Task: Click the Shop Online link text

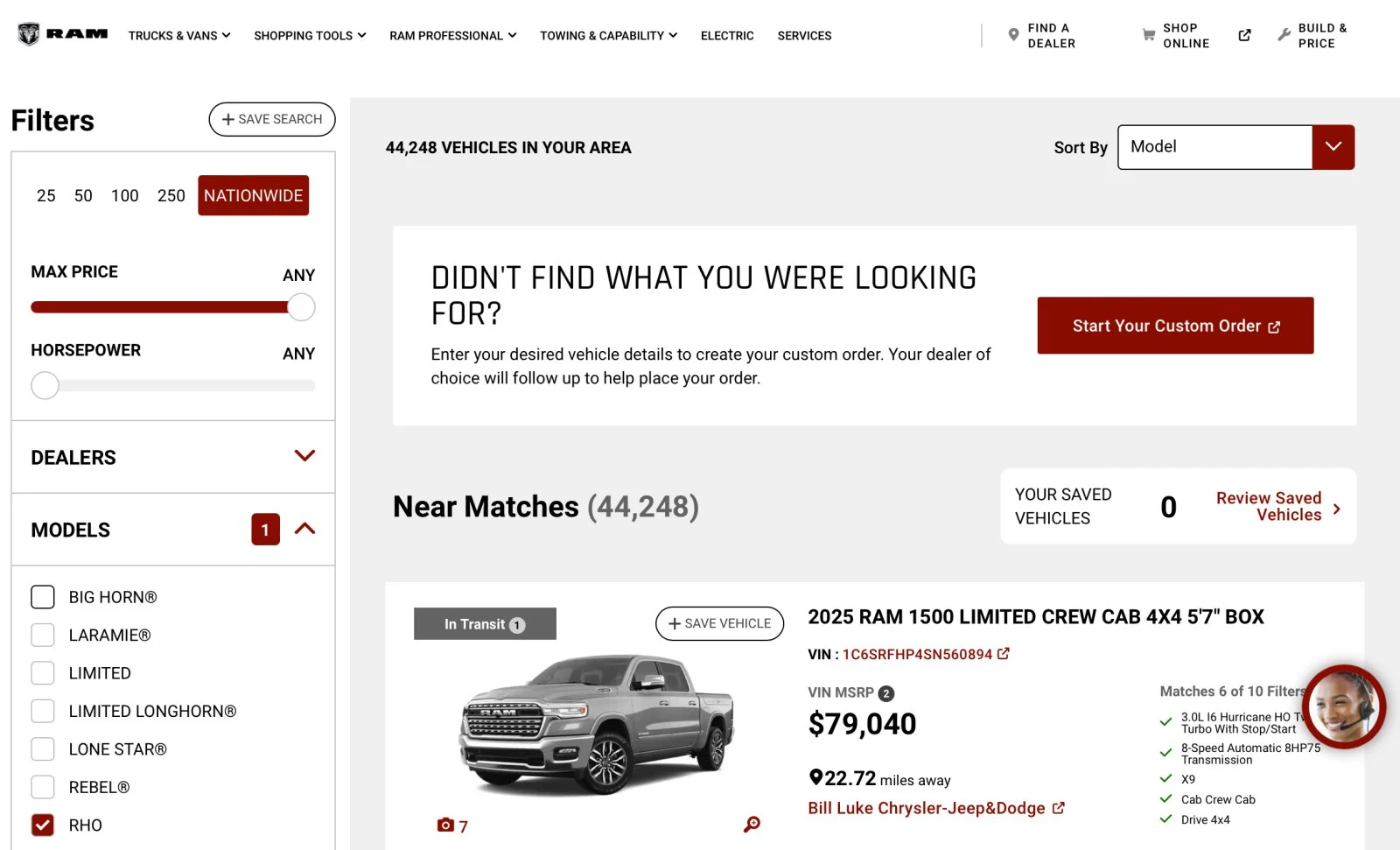Action: click(1186, 36)
